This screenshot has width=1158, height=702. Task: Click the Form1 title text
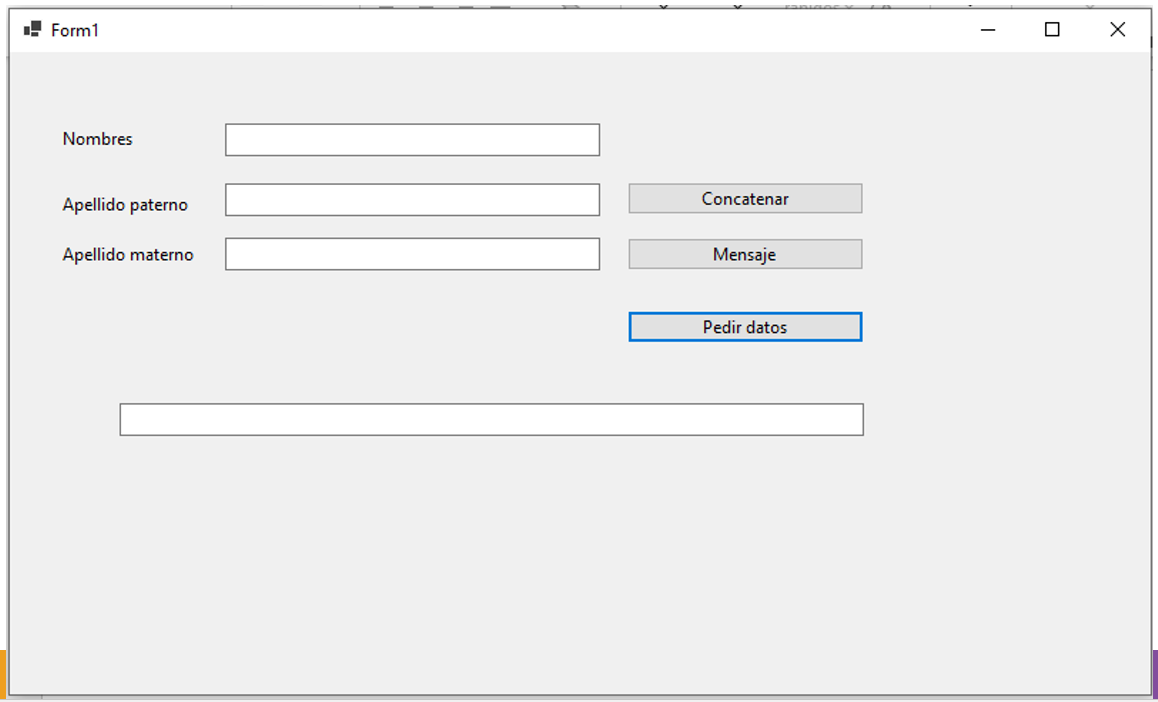[75, 30]
